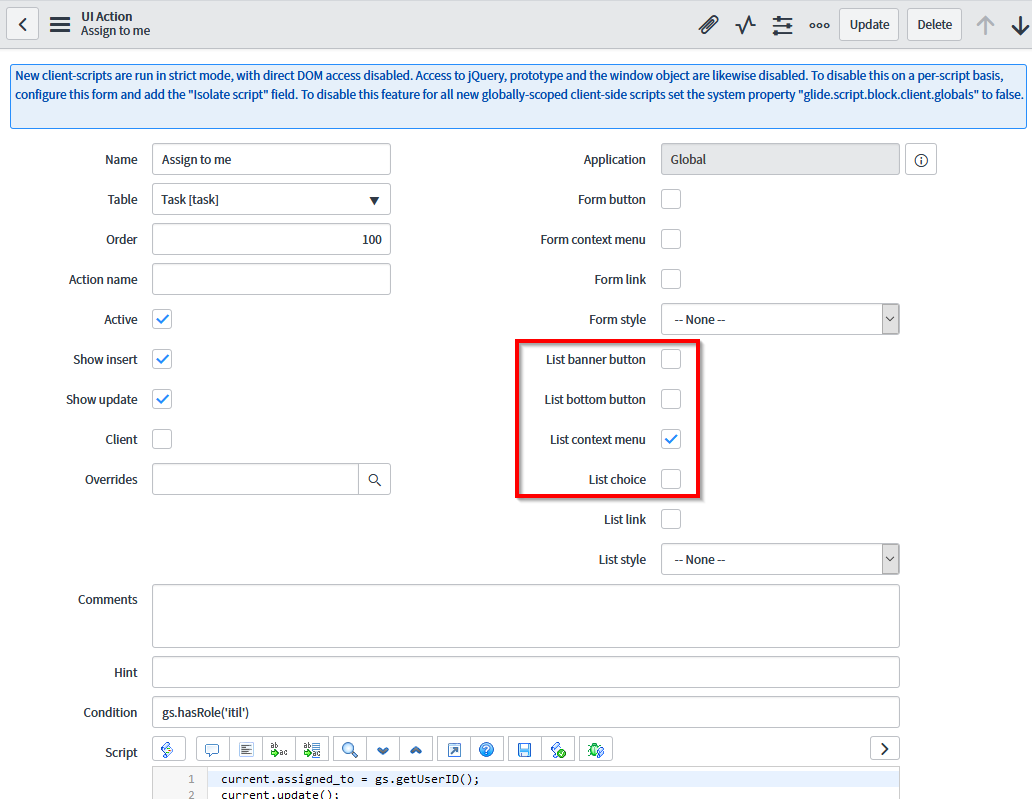Open the Table dropdown showing Task [task]
Screen dimensions: 1032x799
click(271, 199)
